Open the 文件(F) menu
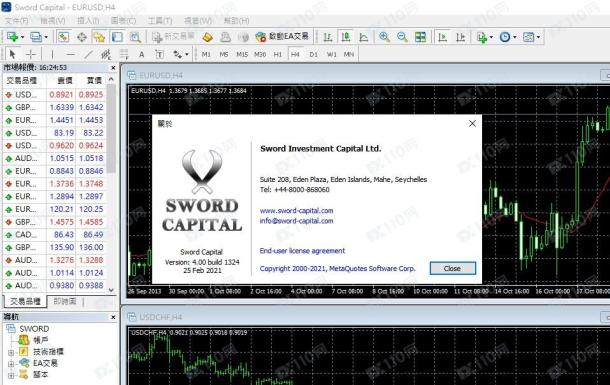610x385 pixels. point(17,20)
